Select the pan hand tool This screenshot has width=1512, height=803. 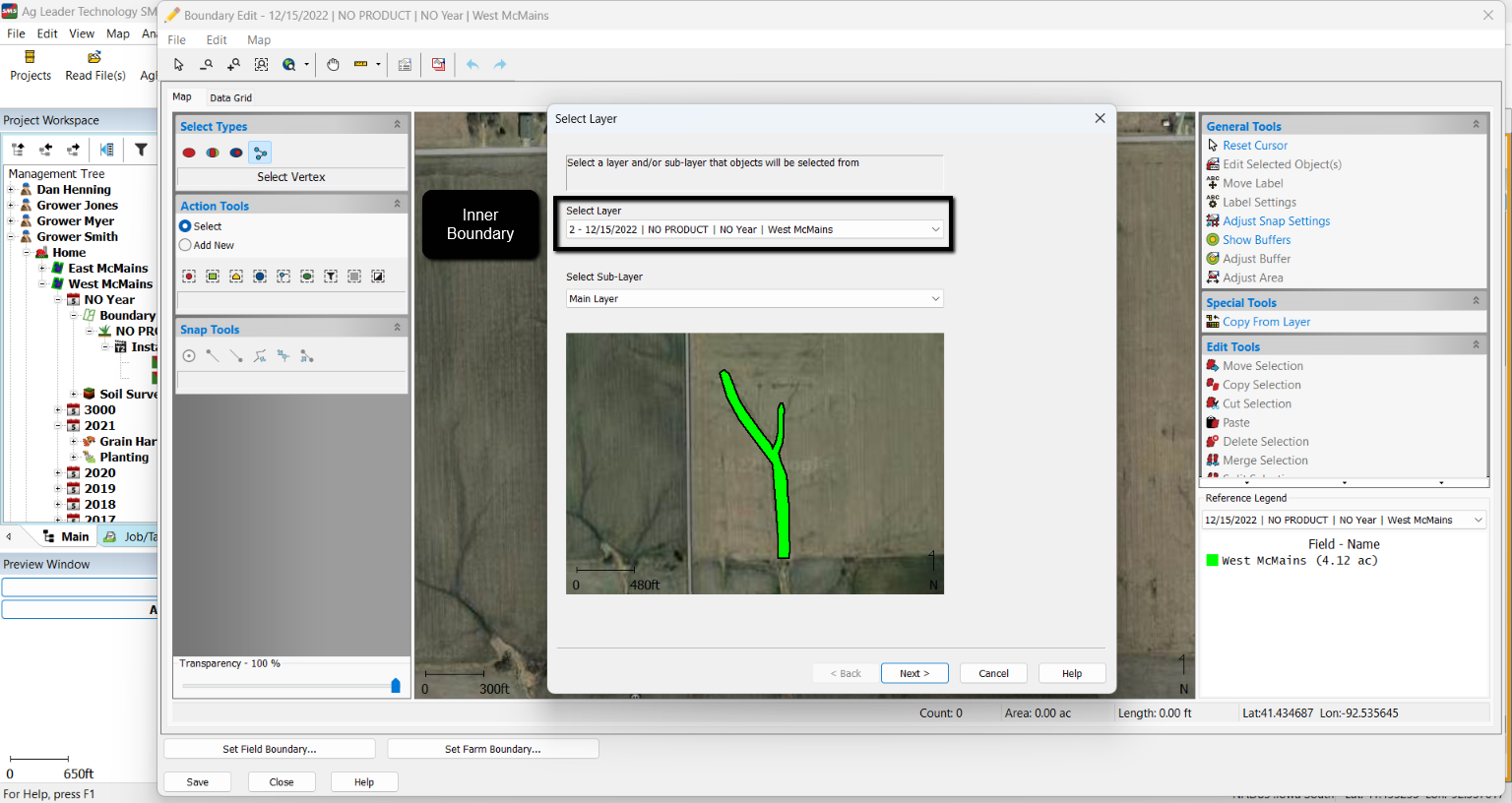pyautogui.click(x=333, y=65)
